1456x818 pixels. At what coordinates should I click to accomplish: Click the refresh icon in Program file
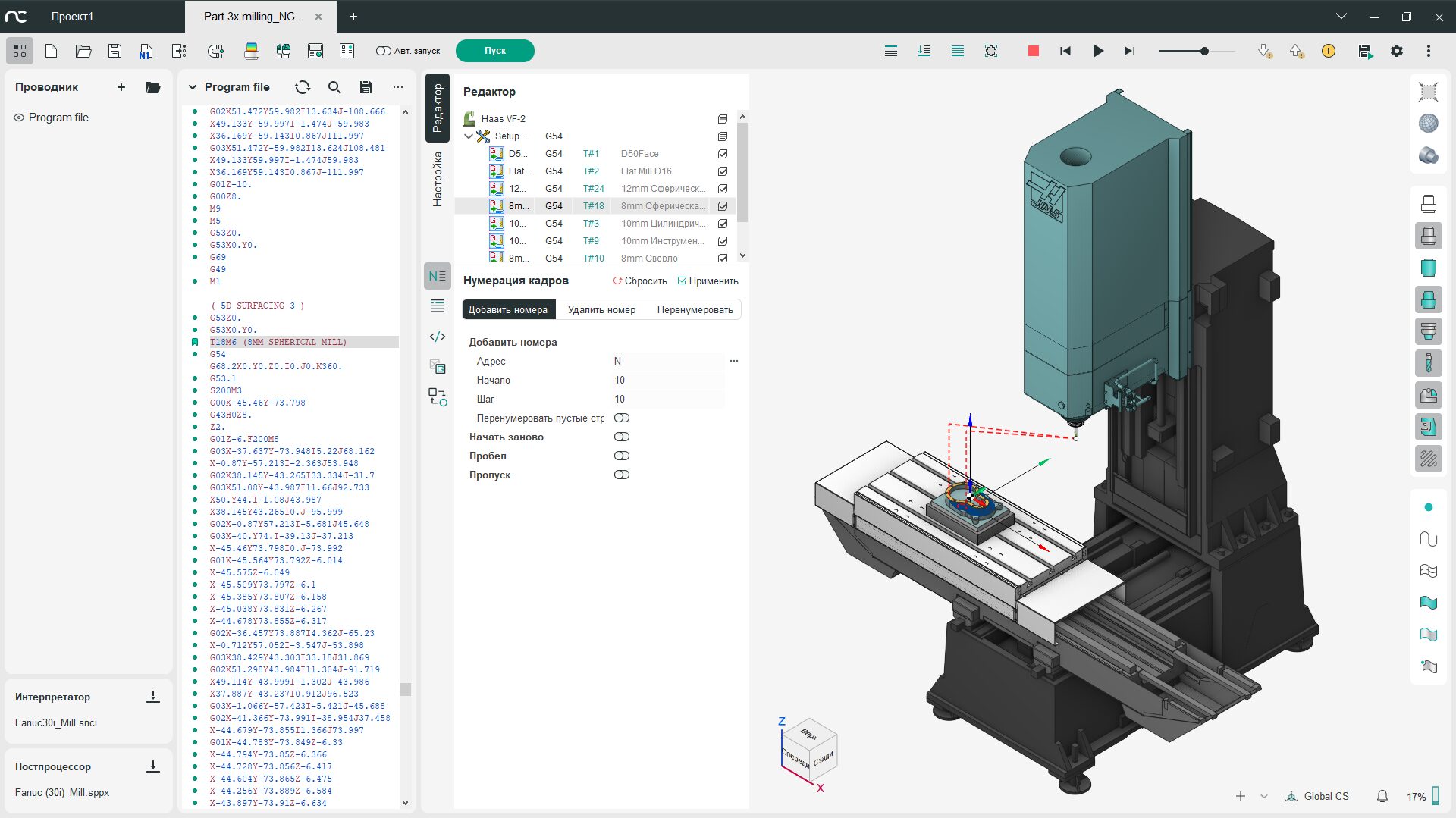pyautogui.click(x=303, y=87)
